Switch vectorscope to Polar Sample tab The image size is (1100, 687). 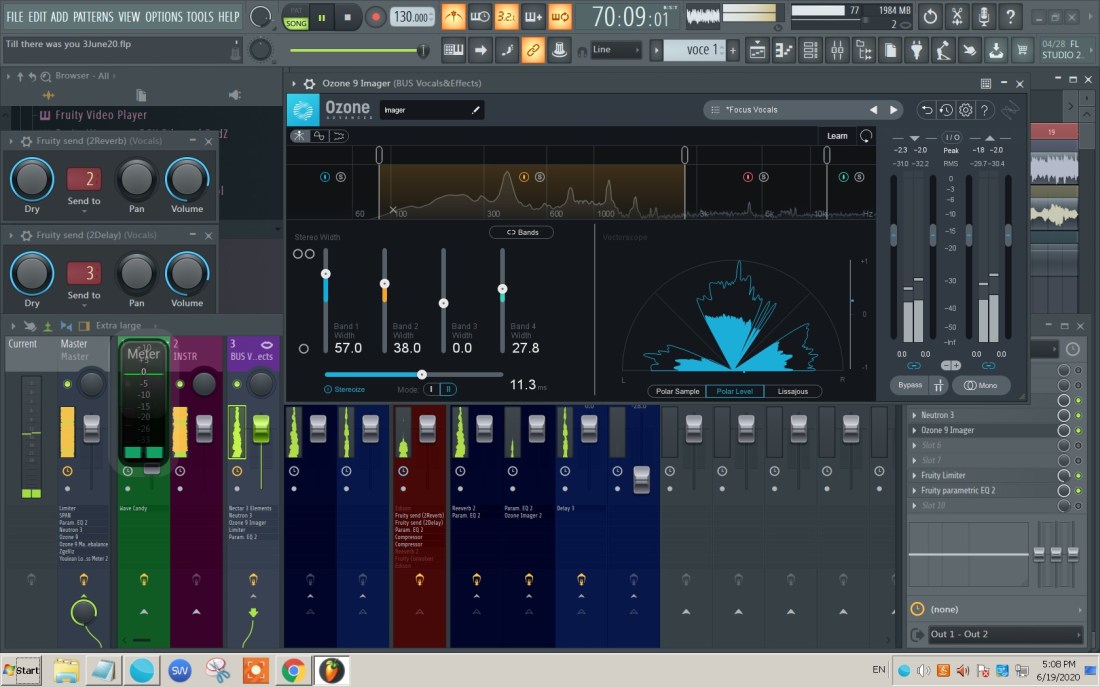677,391
